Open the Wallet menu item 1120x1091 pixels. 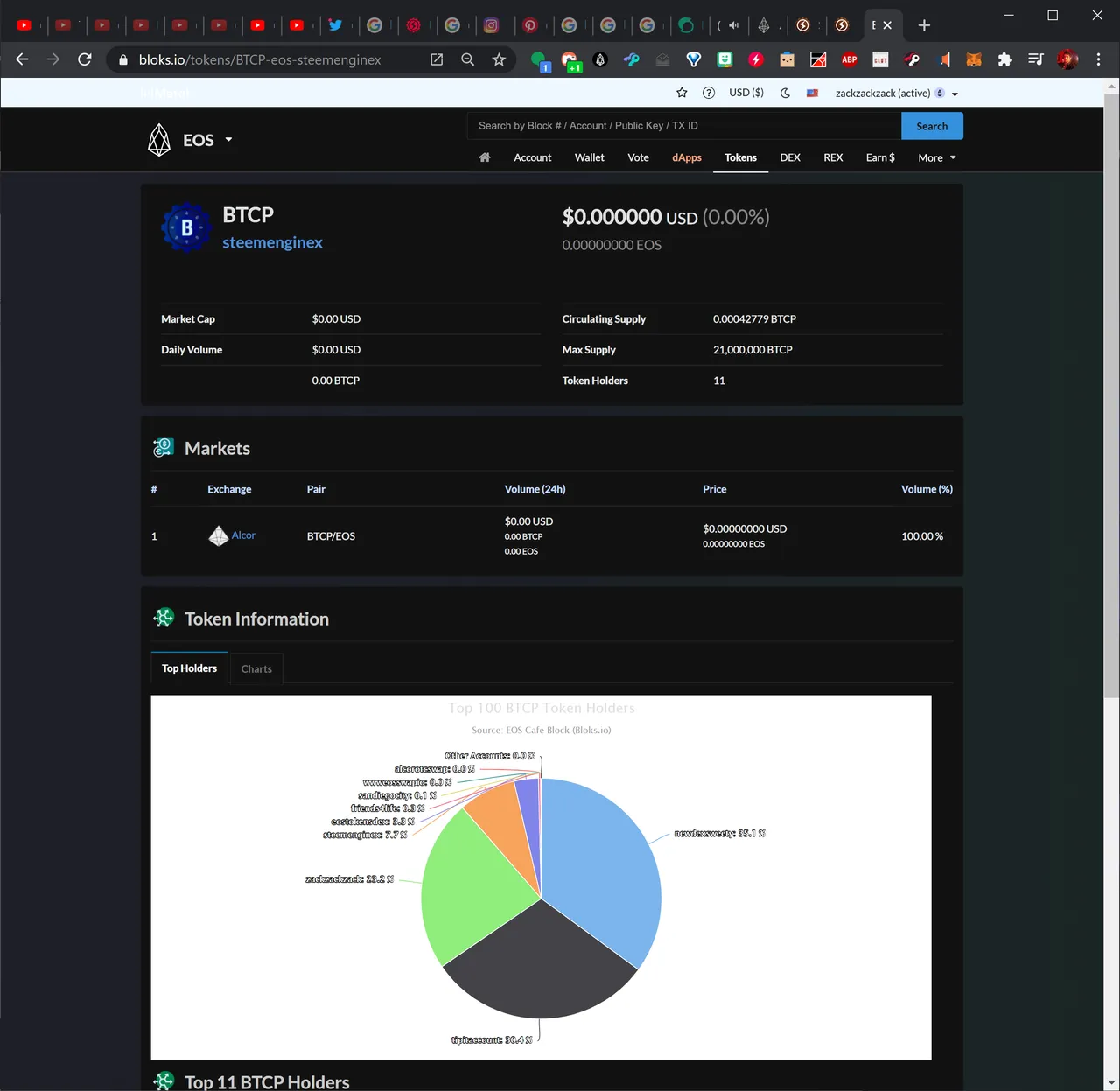click(590, 157)
